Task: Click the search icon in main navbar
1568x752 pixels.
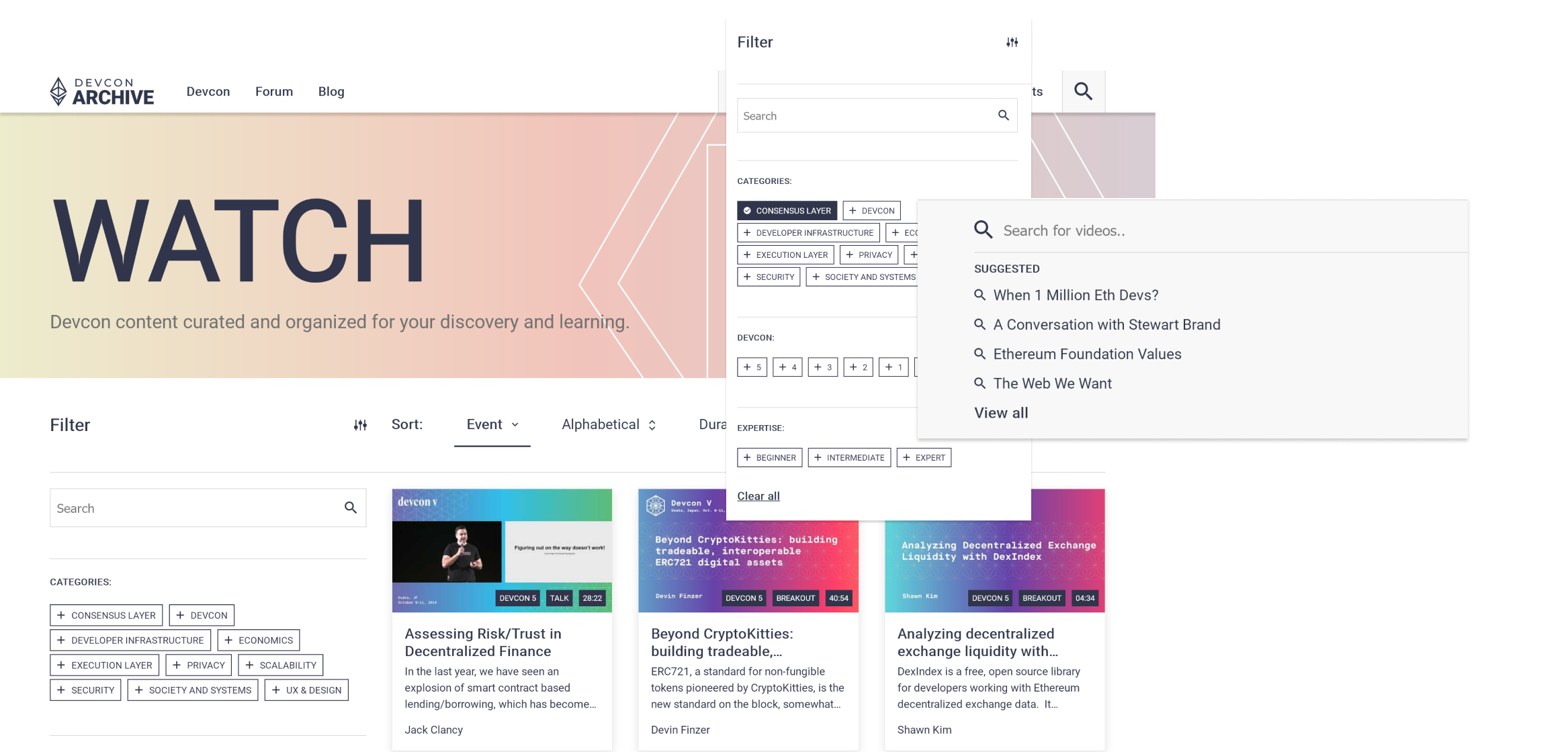Action: point(1083,91)
